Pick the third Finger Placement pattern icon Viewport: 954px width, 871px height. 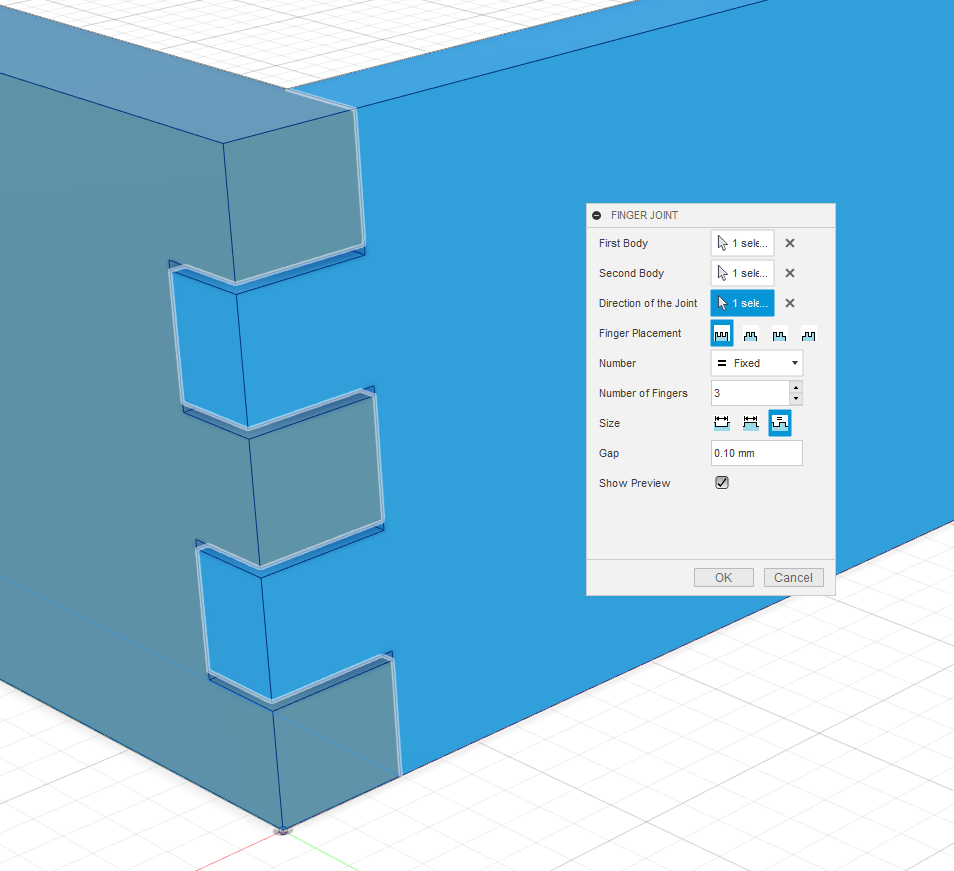point(779,332)
